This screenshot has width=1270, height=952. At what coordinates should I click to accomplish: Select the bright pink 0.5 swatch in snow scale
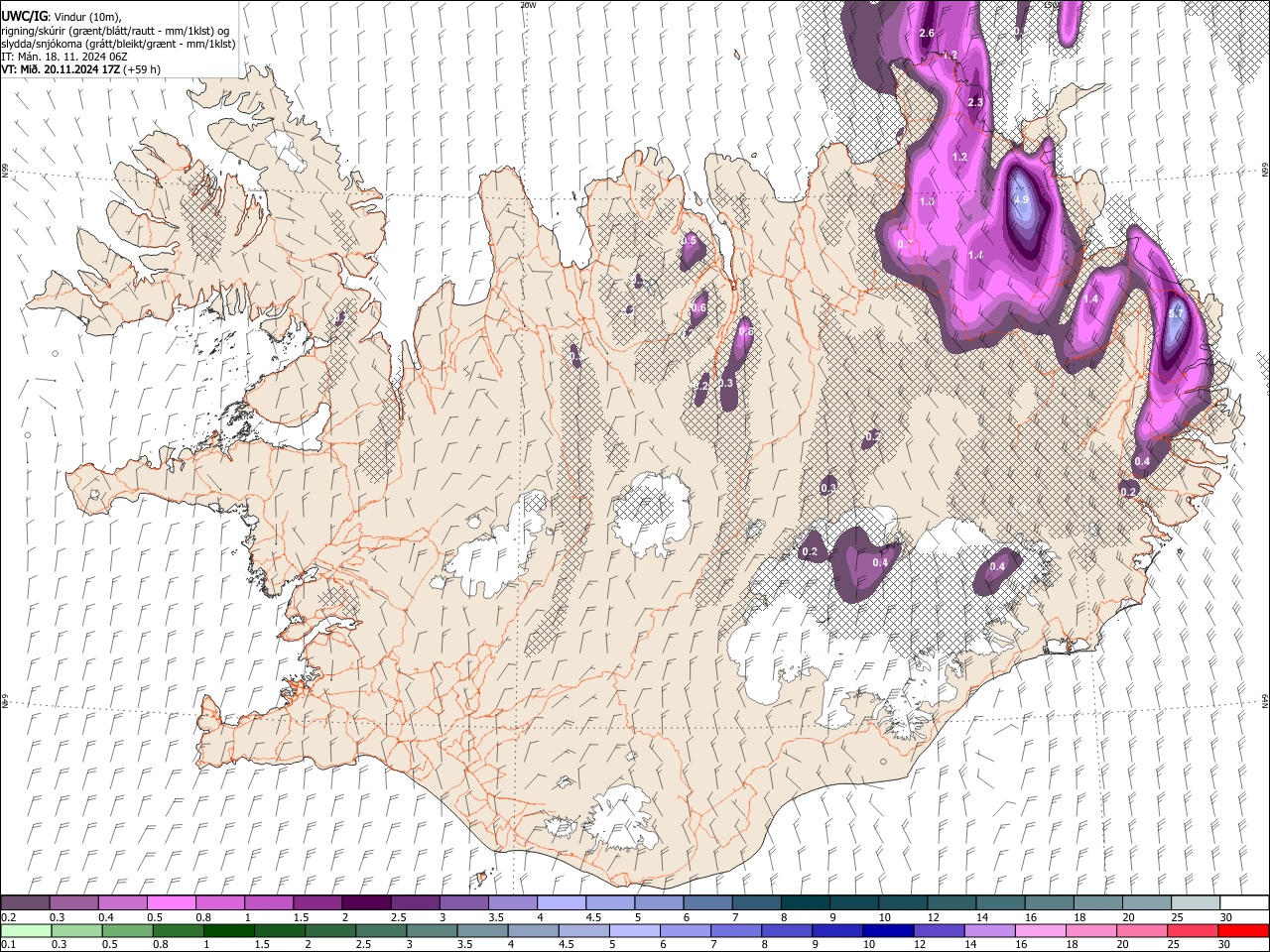[171, 903]
